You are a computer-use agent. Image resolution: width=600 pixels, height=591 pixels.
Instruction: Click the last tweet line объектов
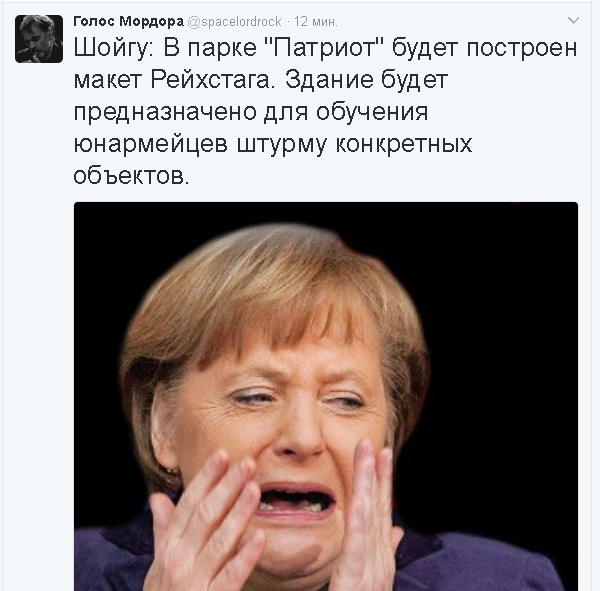[x=131, y=175]
